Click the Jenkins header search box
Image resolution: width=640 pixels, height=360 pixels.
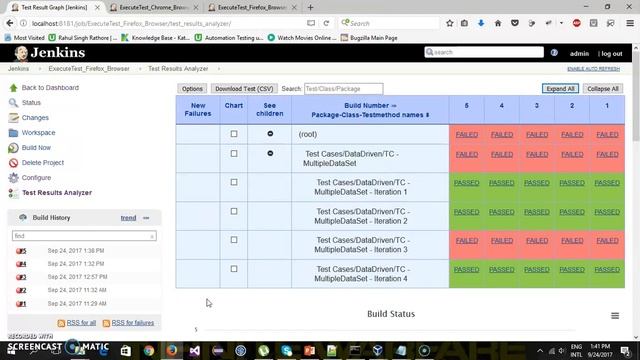coord(484,52)
